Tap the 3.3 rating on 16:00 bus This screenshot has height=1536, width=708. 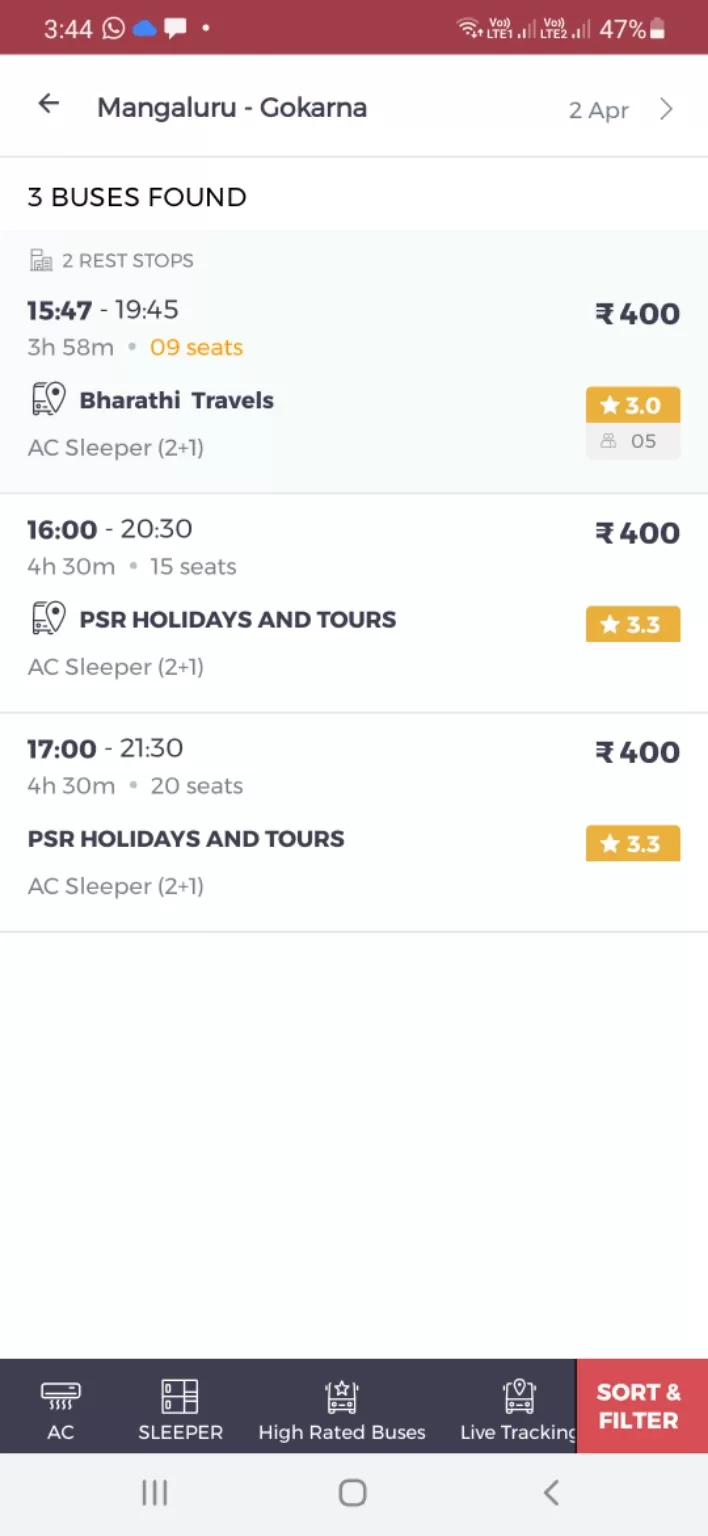[633, 624]
